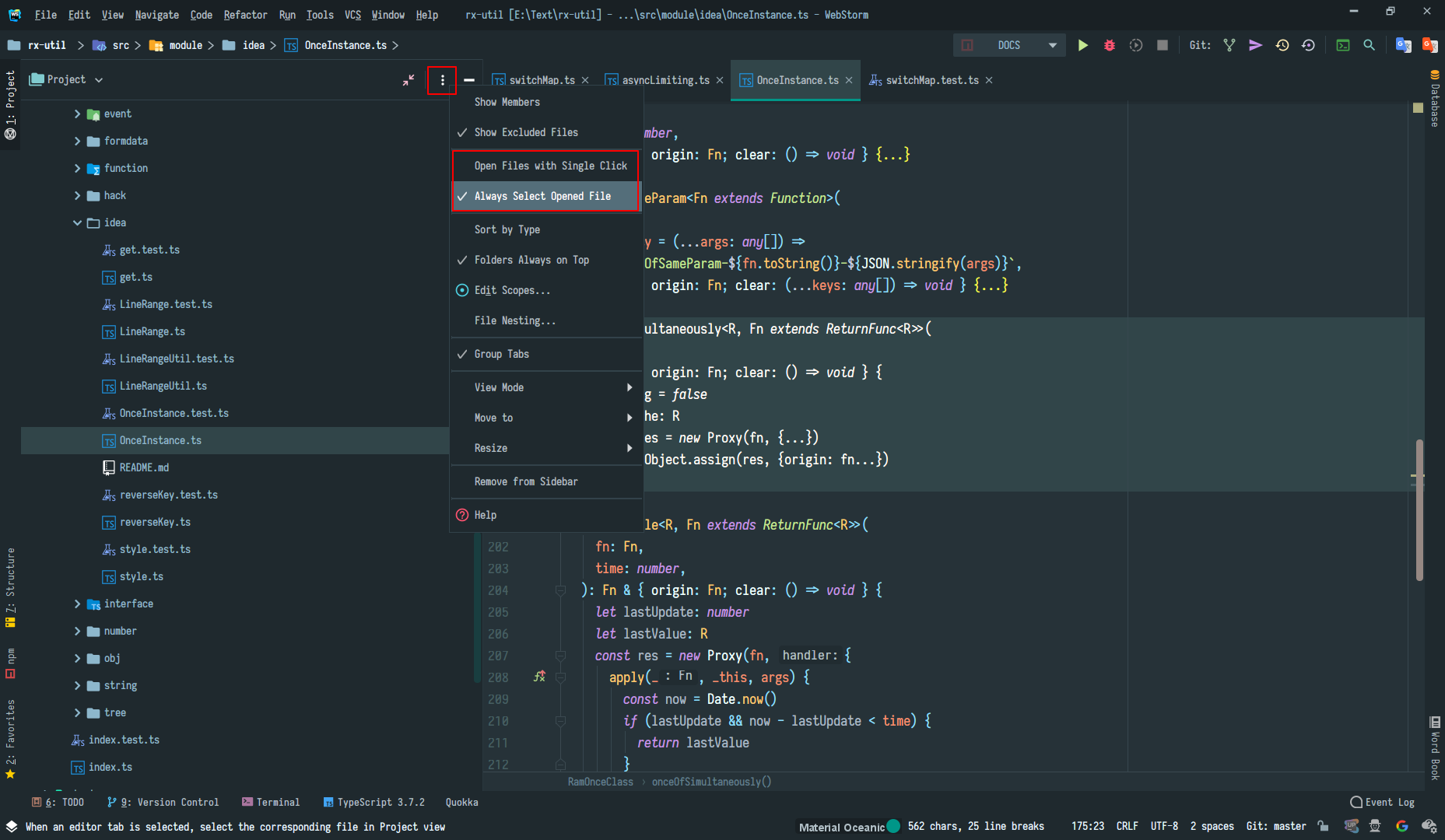Show Git history clock icon
This screenshot has width=1445, height=840.
(1282, 45)
